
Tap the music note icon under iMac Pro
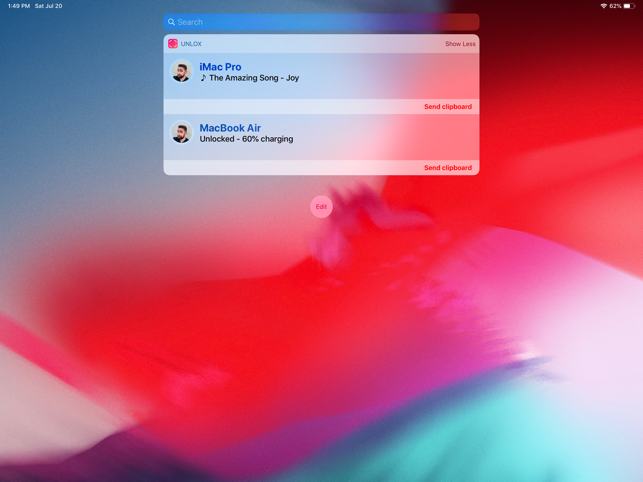203,78
